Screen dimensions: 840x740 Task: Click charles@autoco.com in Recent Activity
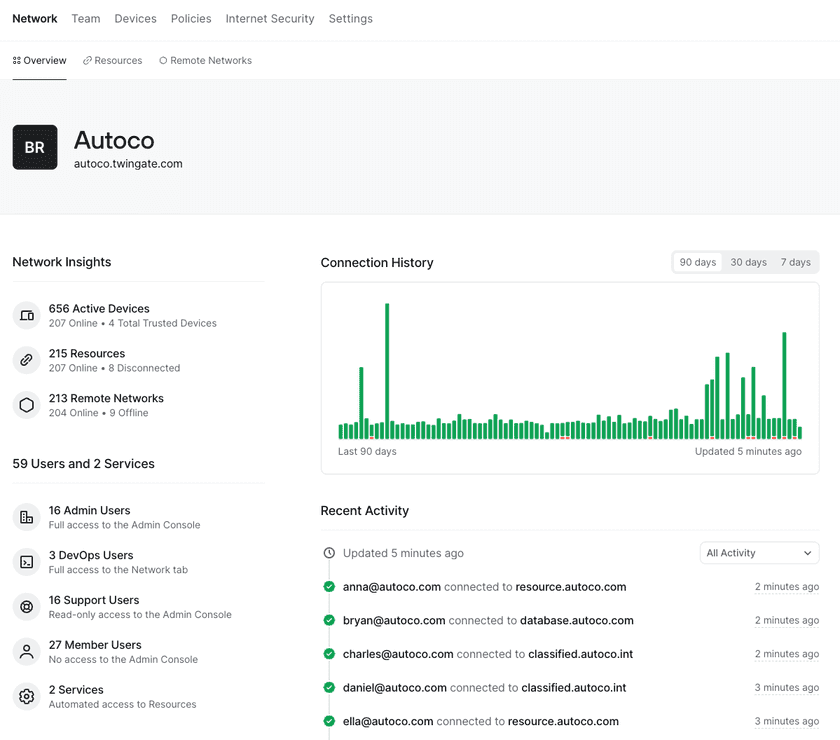coord(398,654)
